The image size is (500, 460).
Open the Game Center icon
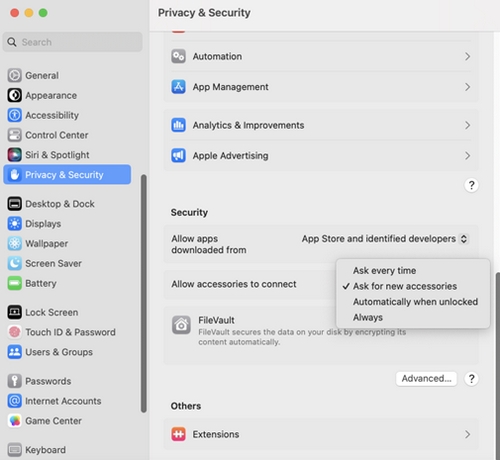click(x=14, y=421)
